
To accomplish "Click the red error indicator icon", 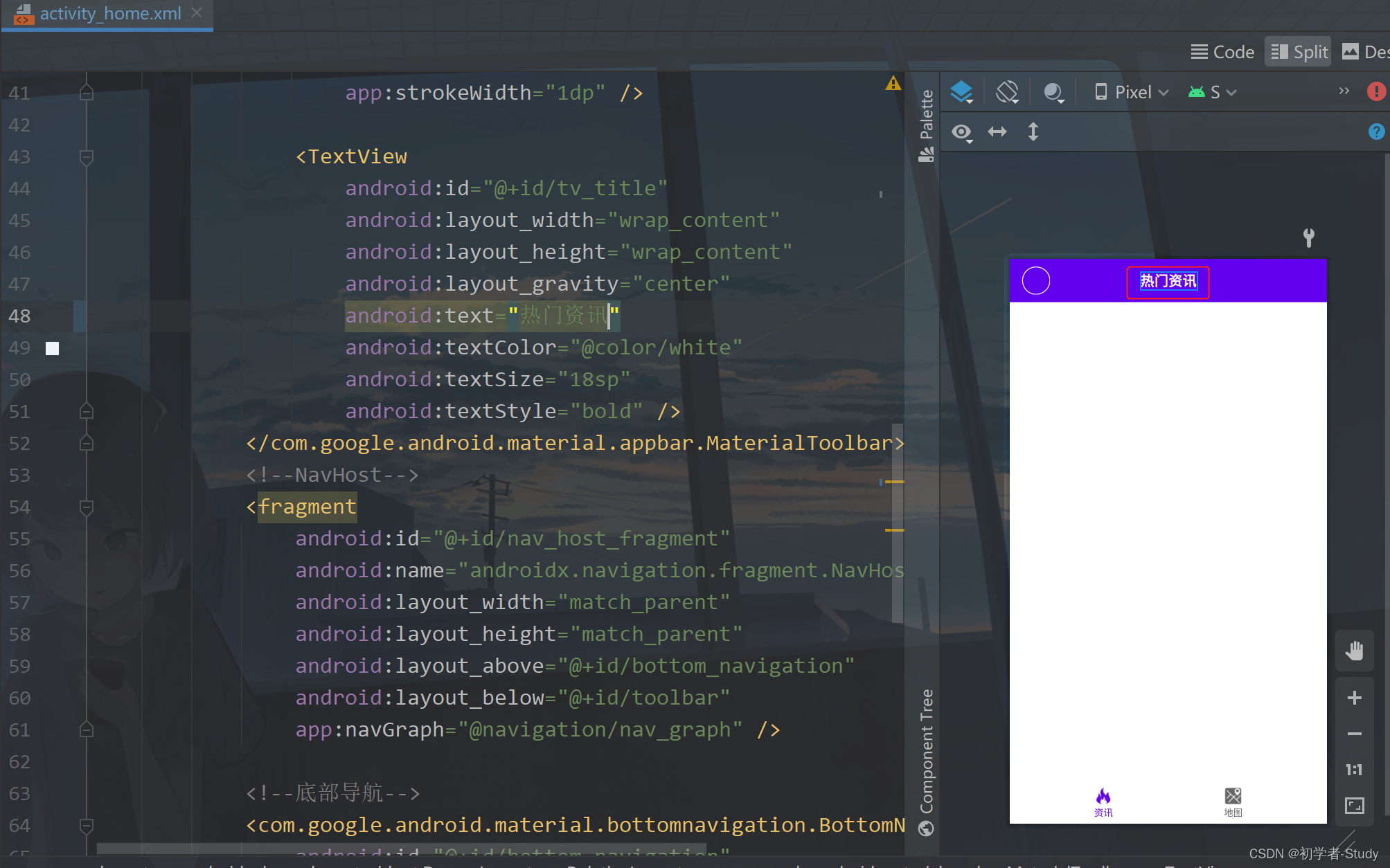I will (1375, 91).
